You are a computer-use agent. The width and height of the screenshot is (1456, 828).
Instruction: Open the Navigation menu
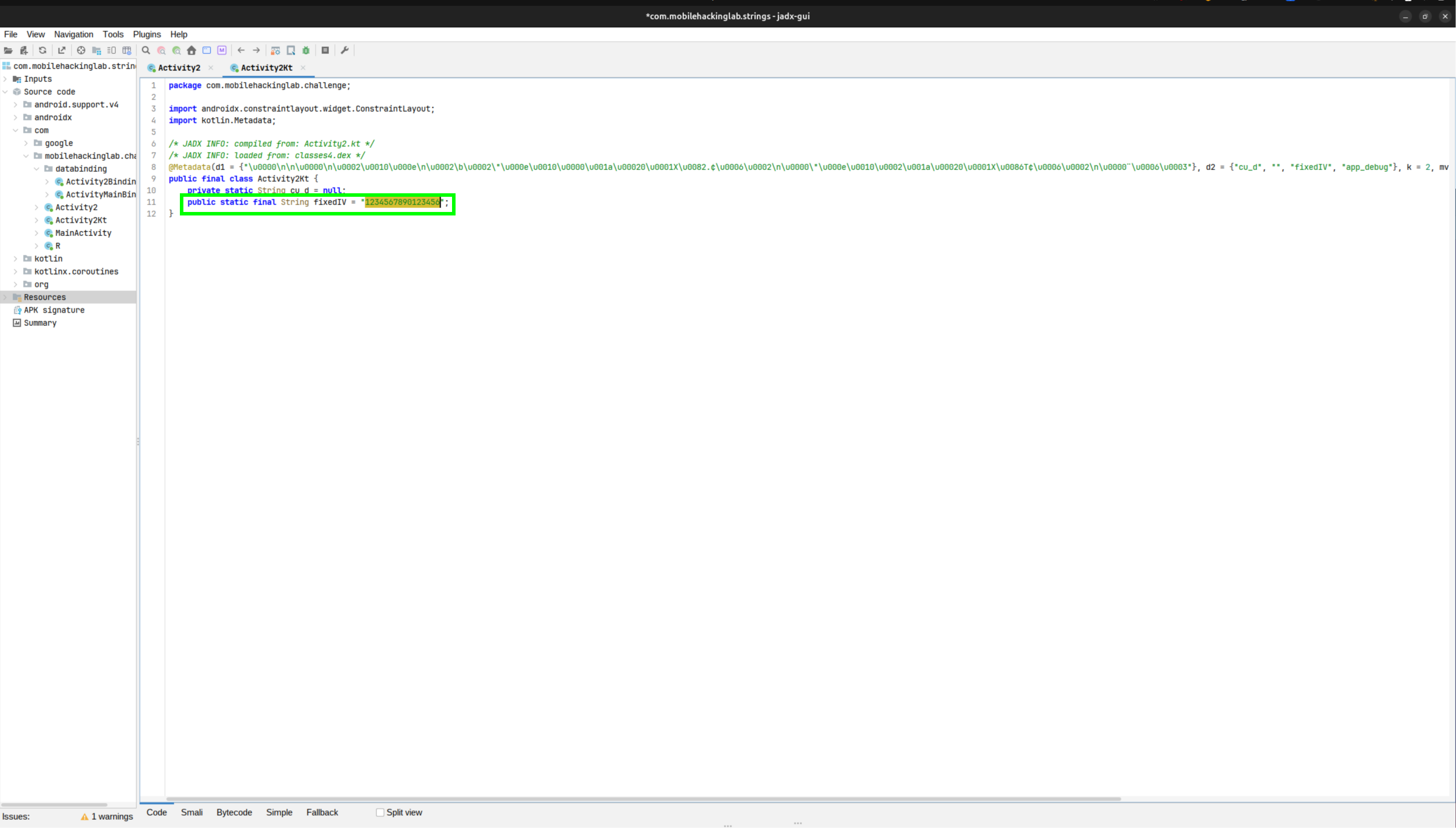point(74,34)
